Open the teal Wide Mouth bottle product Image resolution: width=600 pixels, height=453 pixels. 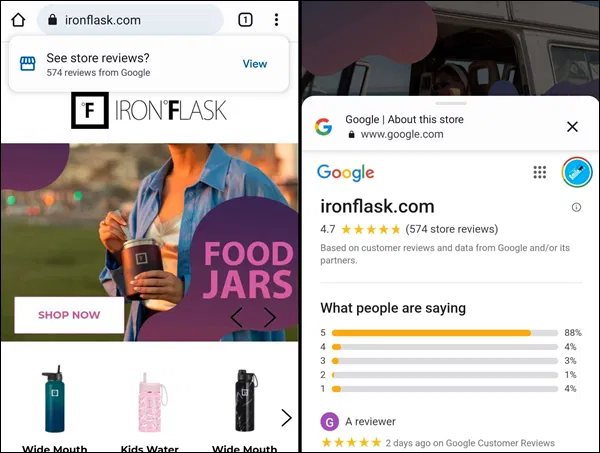click(54, 399)
